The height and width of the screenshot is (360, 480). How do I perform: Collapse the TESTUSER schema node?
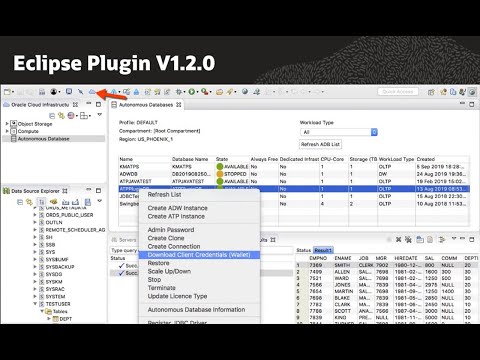pyautogui.click(x=35, y=304)
